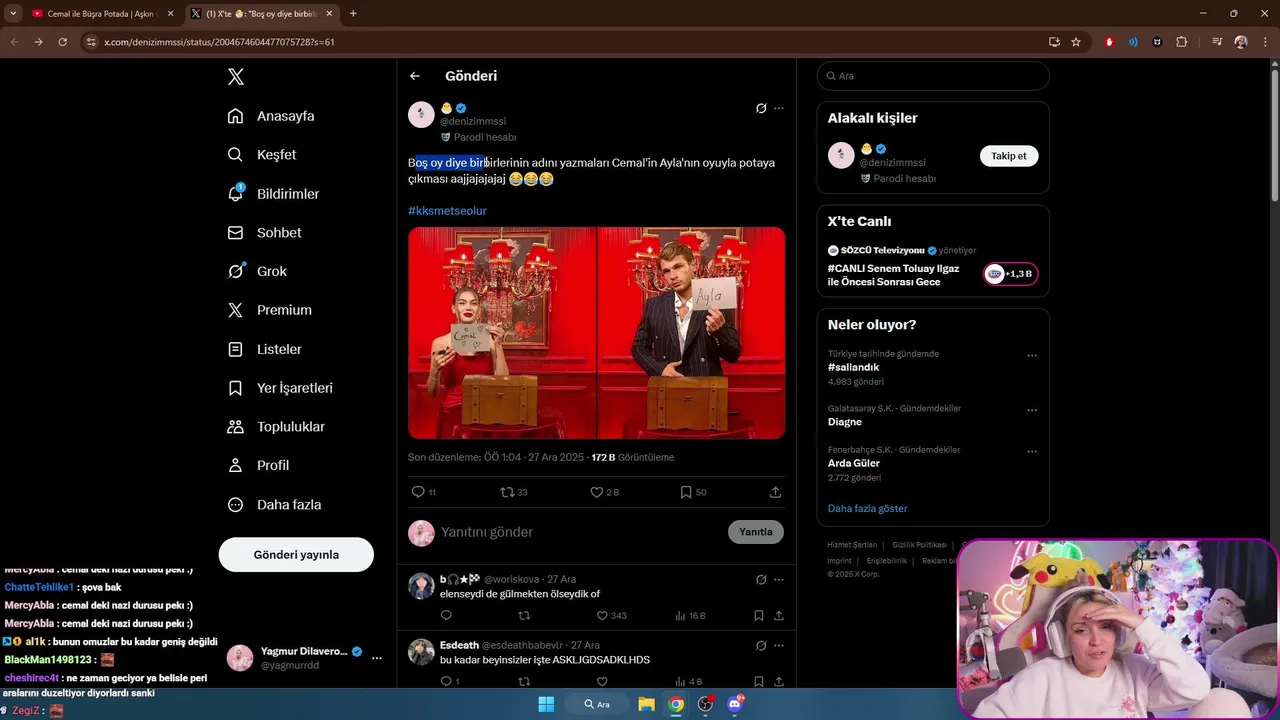1280x720 pixels.
Task: Open Keşfet in the sidebar
Action: click(262, 155)
